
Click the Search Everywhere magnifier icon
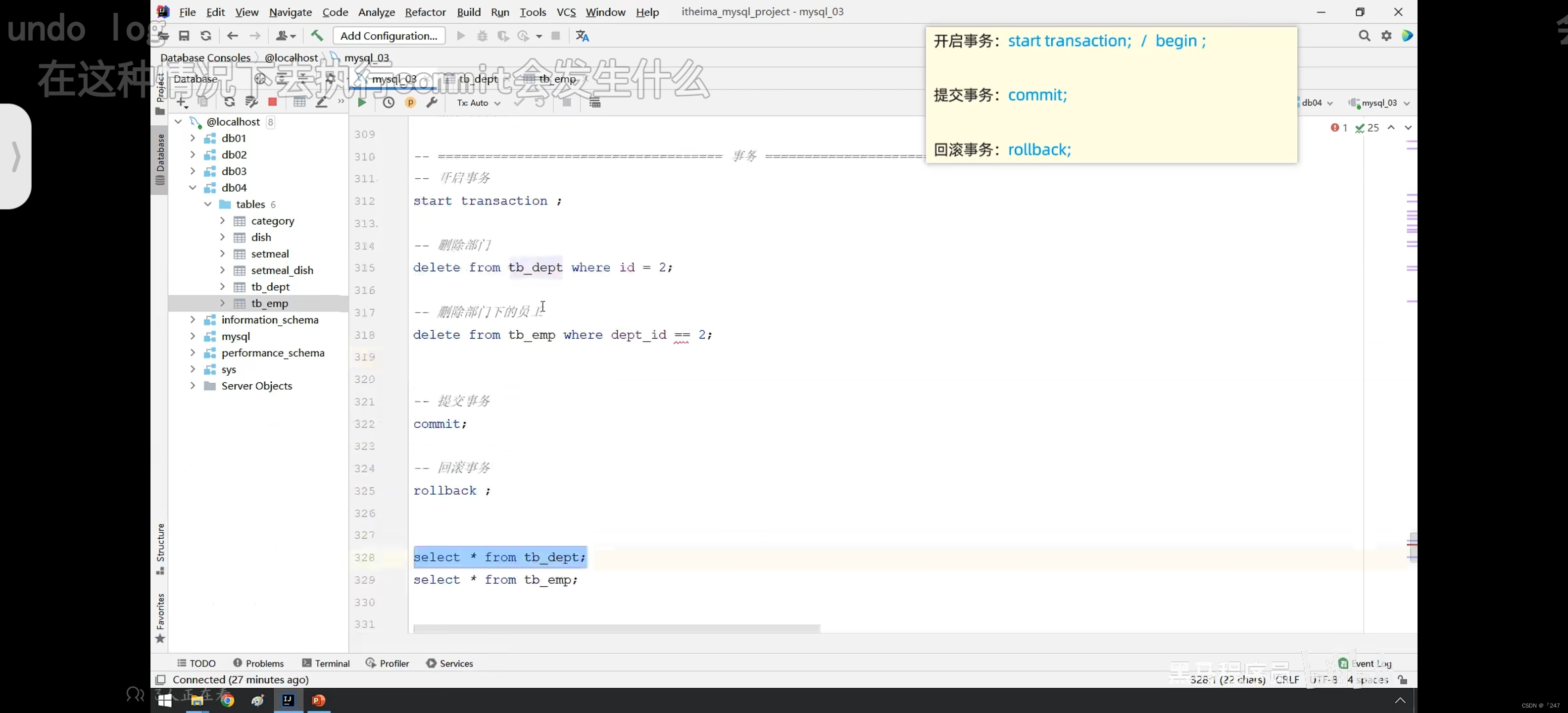coord(1364,36)
